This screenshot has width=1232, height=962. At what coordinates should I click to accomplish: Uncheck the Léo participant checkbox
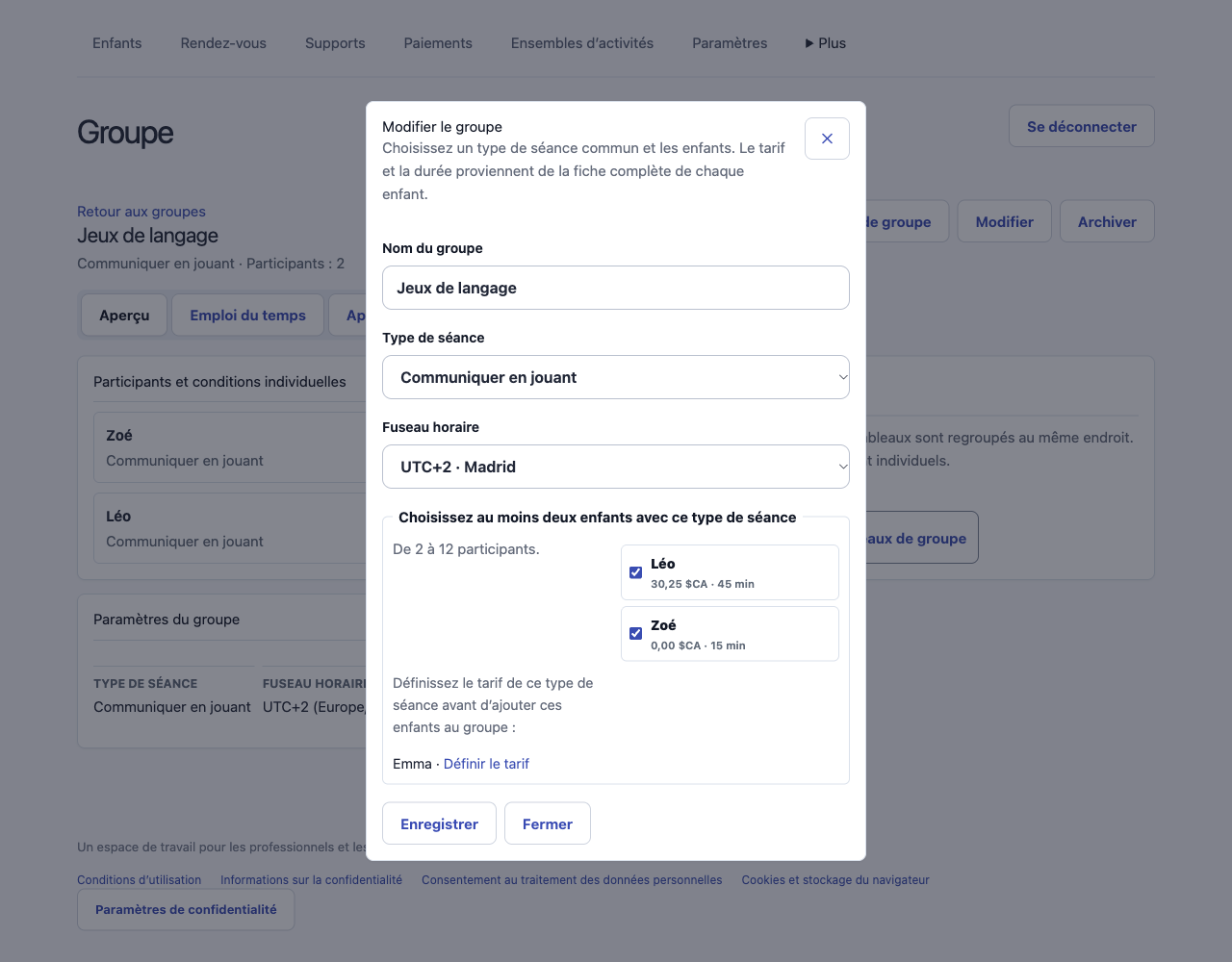click(635, 572)
